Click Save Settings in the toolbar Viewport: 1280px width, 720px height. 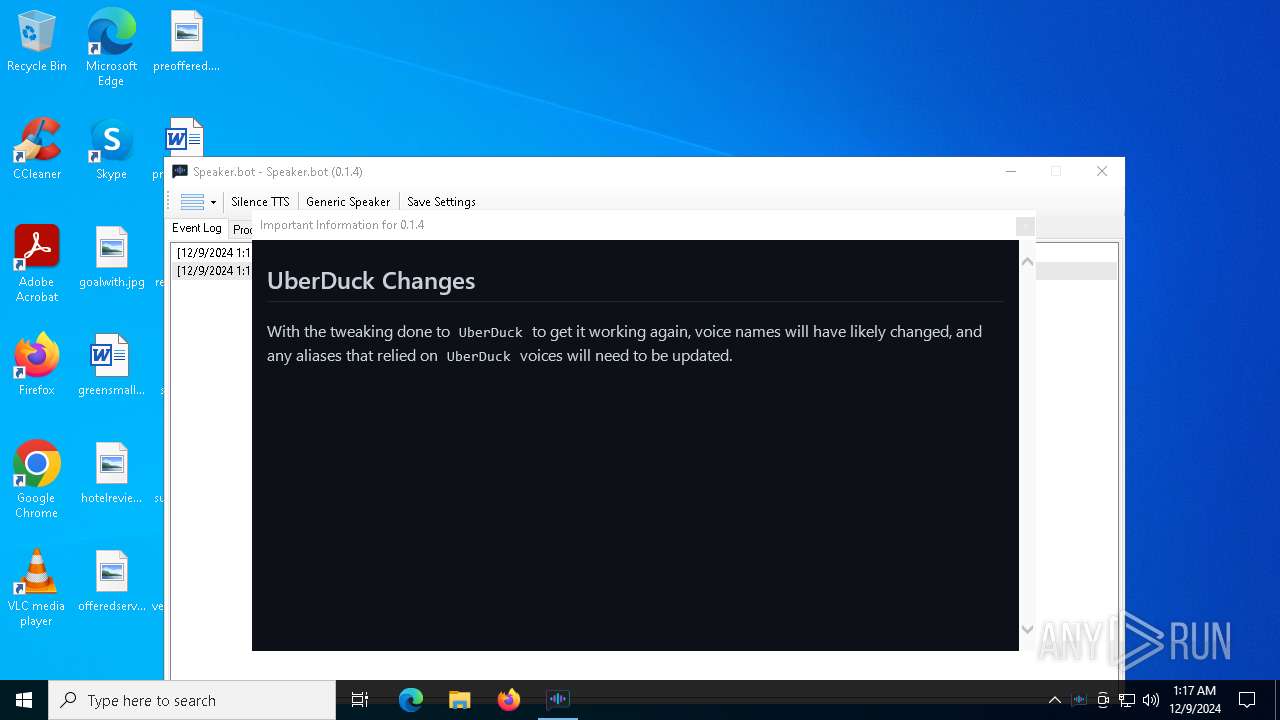pos(441,202)
